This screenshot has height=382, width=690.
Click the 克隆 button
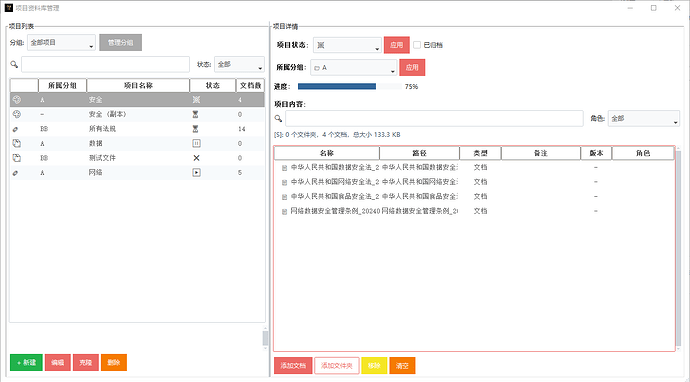click(86, 362)
